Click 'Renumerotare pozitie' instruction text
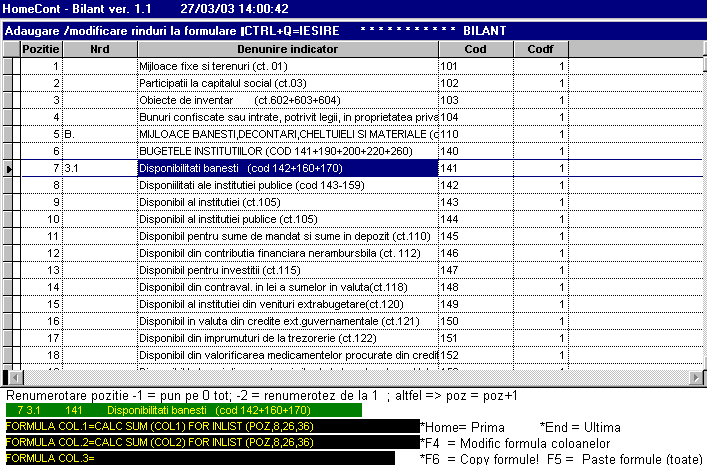This screenshot has height=465, width=707. coord(262,396)
